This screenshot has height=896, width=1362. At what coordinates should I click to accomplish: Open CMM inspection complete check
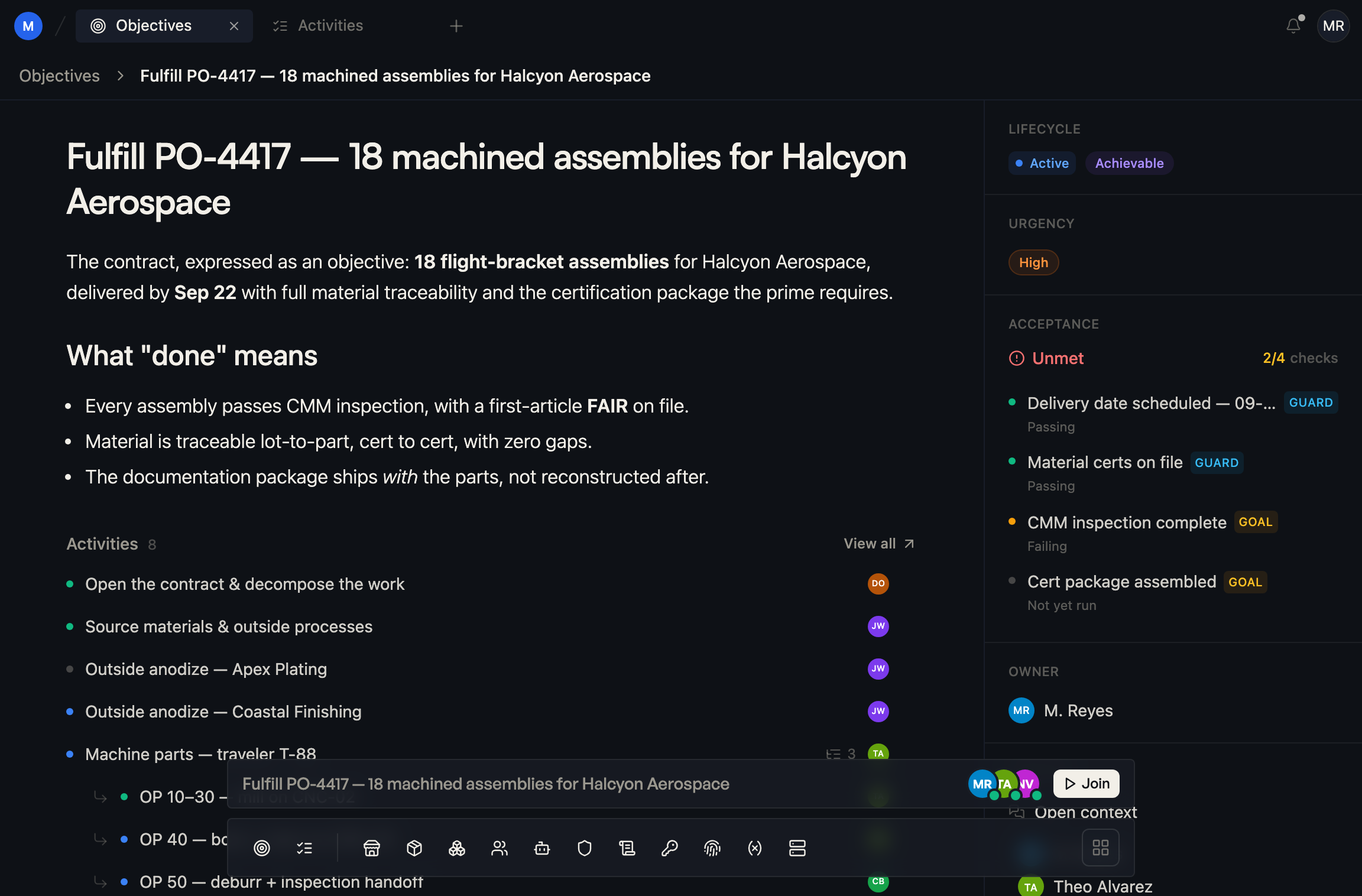pos(1173,533)
